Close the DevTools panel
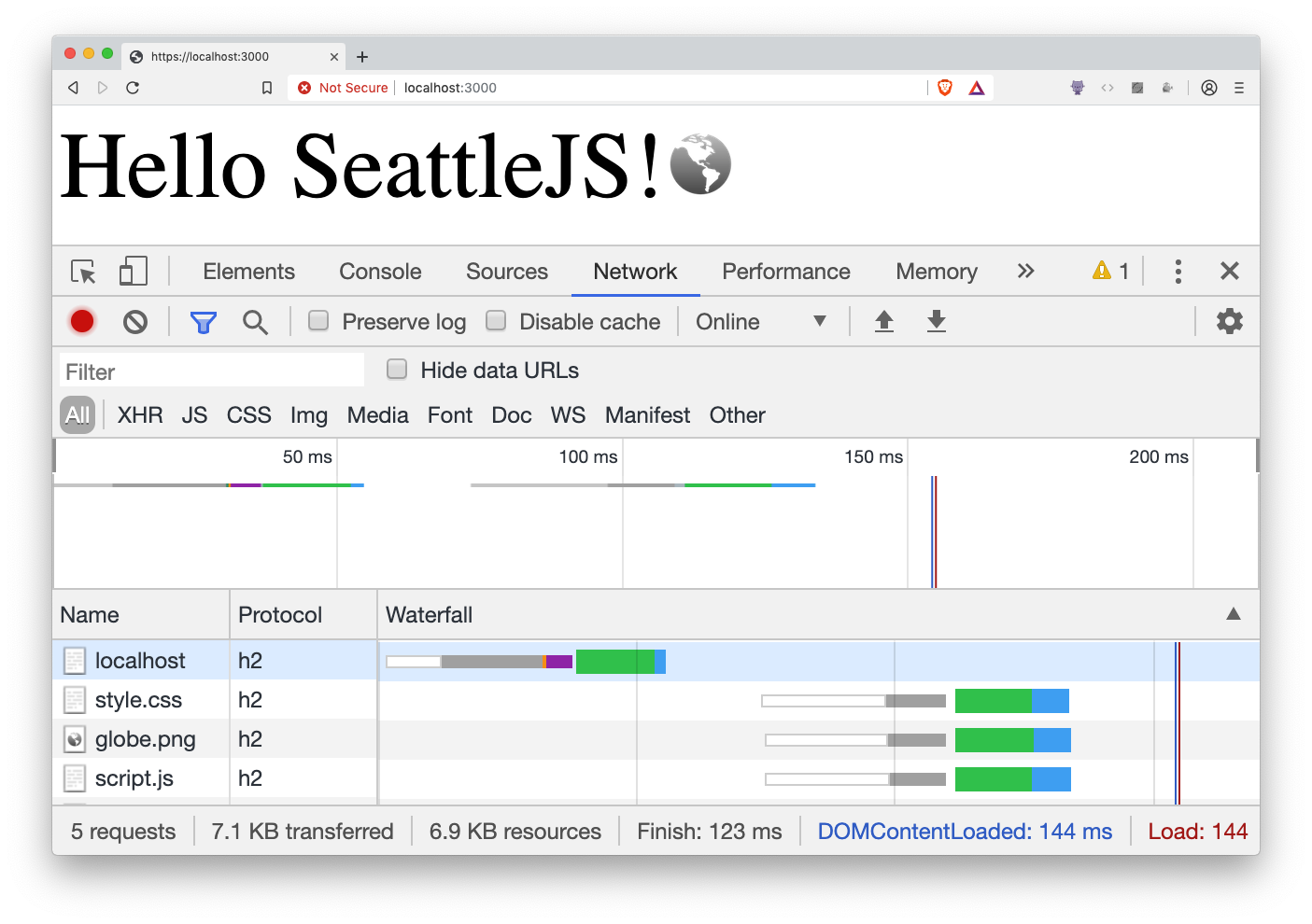The image size is (1312, 924). pos(1230,272)
